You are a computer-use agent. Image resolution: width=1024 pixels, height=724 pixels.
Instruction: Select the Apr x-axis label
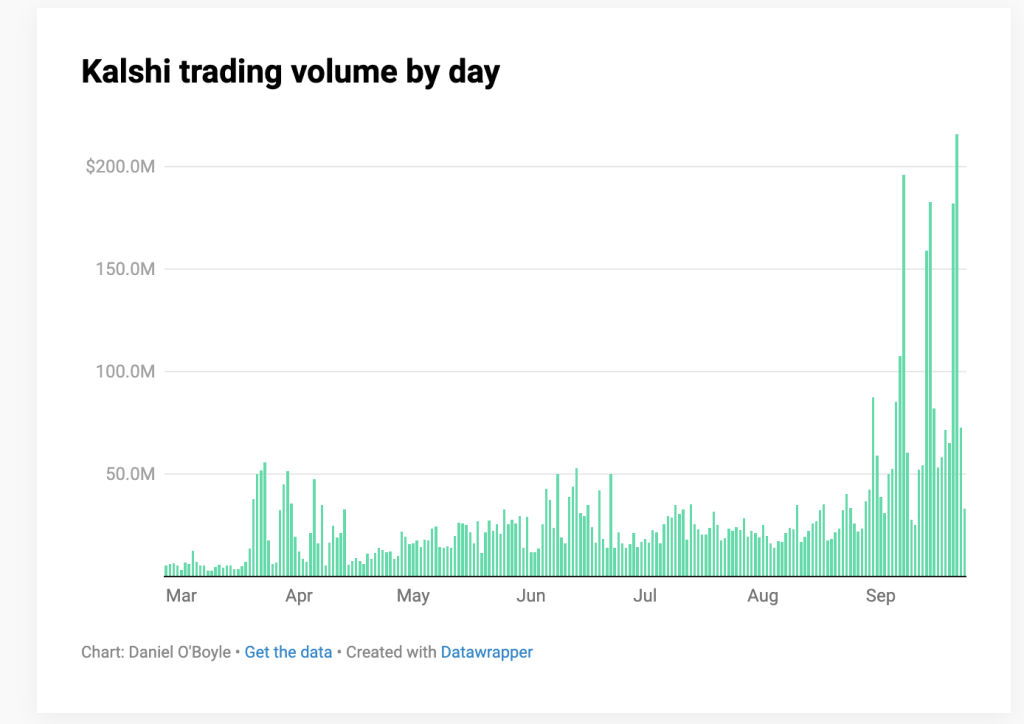[x=298, y=597]
